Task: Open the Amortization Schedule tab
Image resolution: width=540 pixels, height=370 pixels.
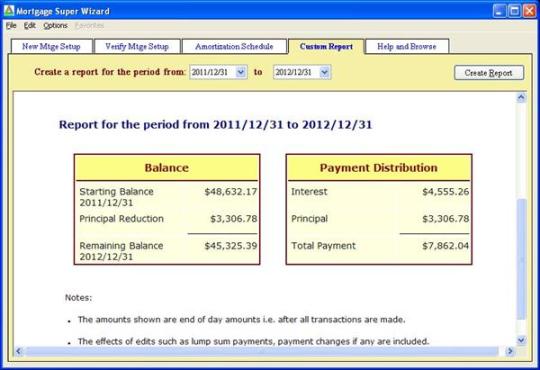Action: point(234,47)
